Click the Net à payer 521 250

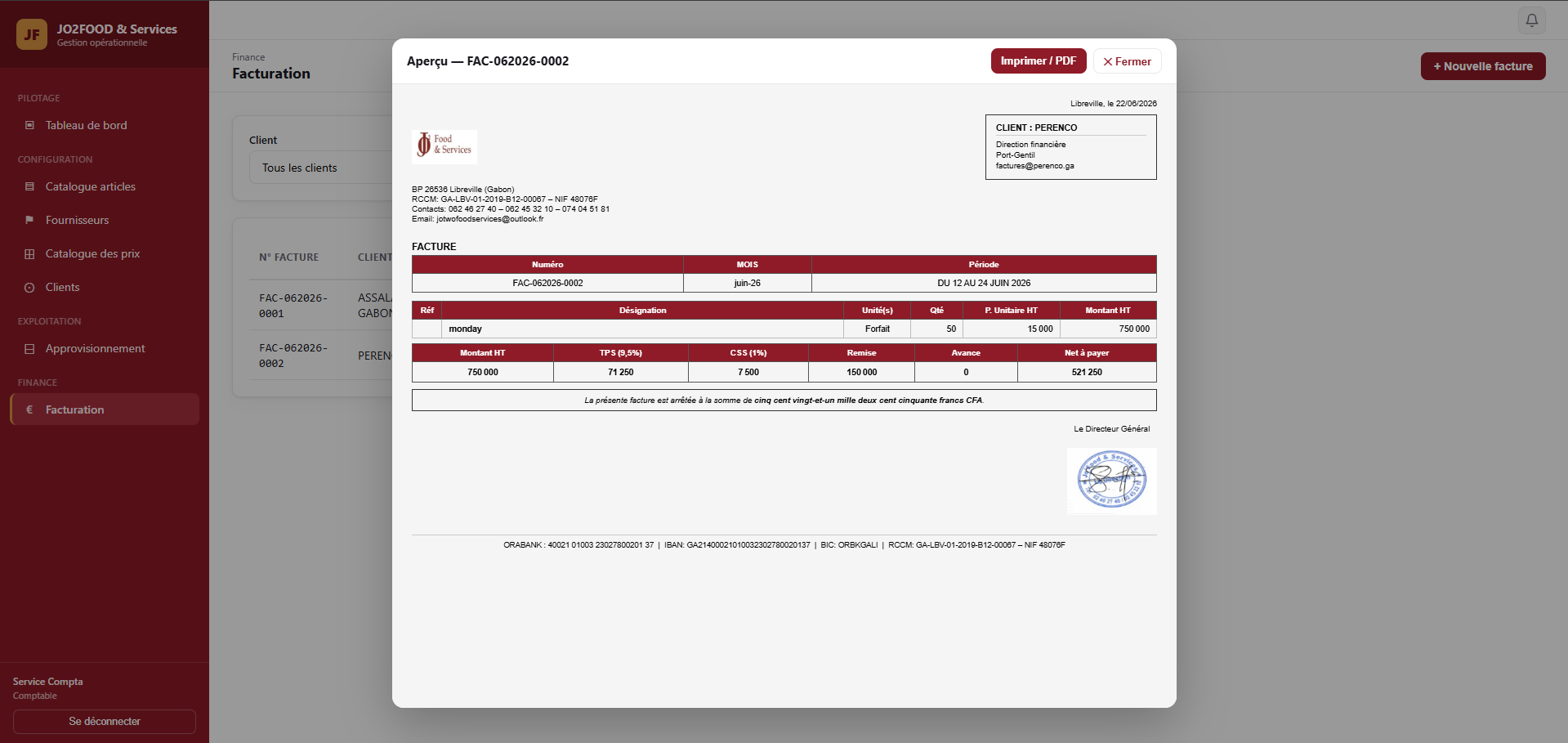tap(1087, 372)
